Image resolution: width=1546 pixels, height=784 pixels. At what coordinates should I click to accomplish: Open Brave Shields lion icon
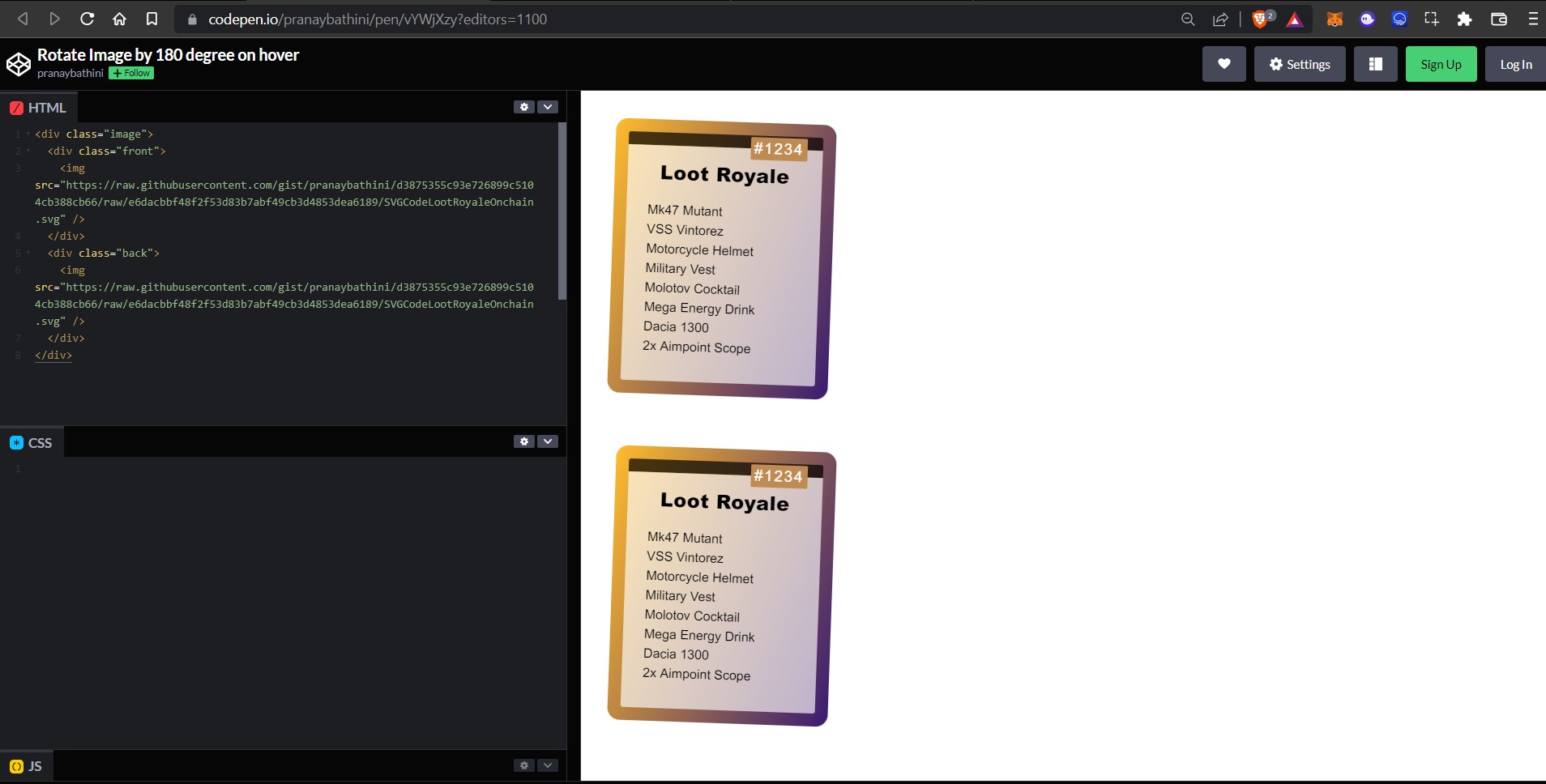coord(1262,19)
